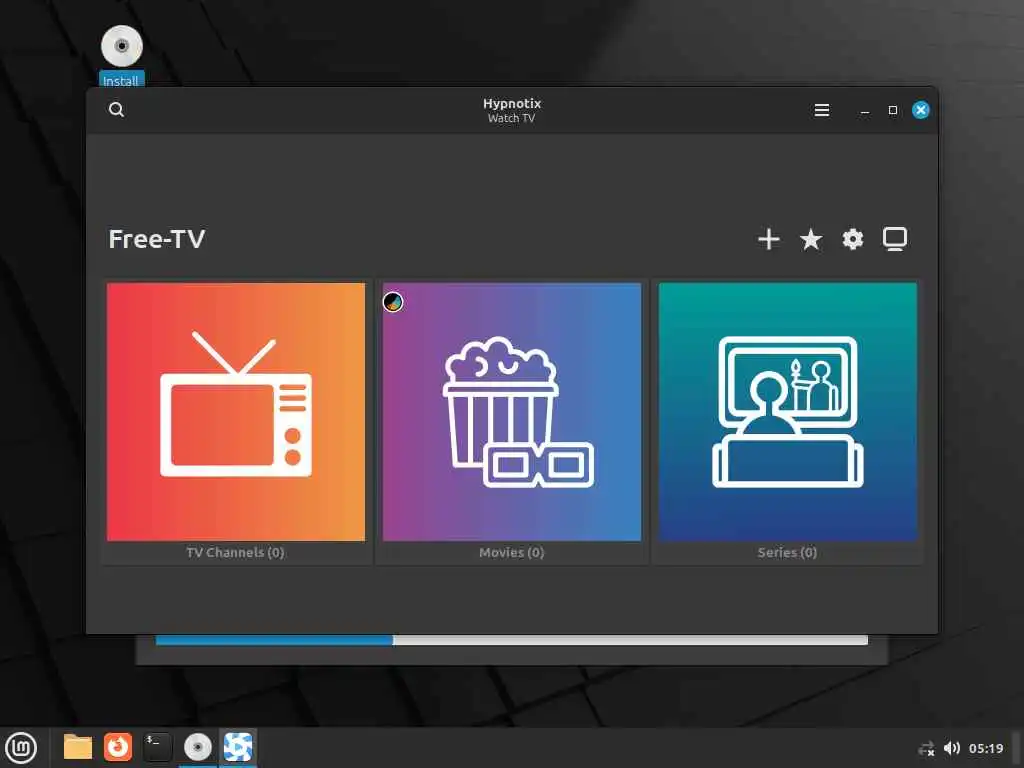This screenshot has height=768, width=1024.
Task: Open preferences with the gear icon
Action: [x=852, y=239]
